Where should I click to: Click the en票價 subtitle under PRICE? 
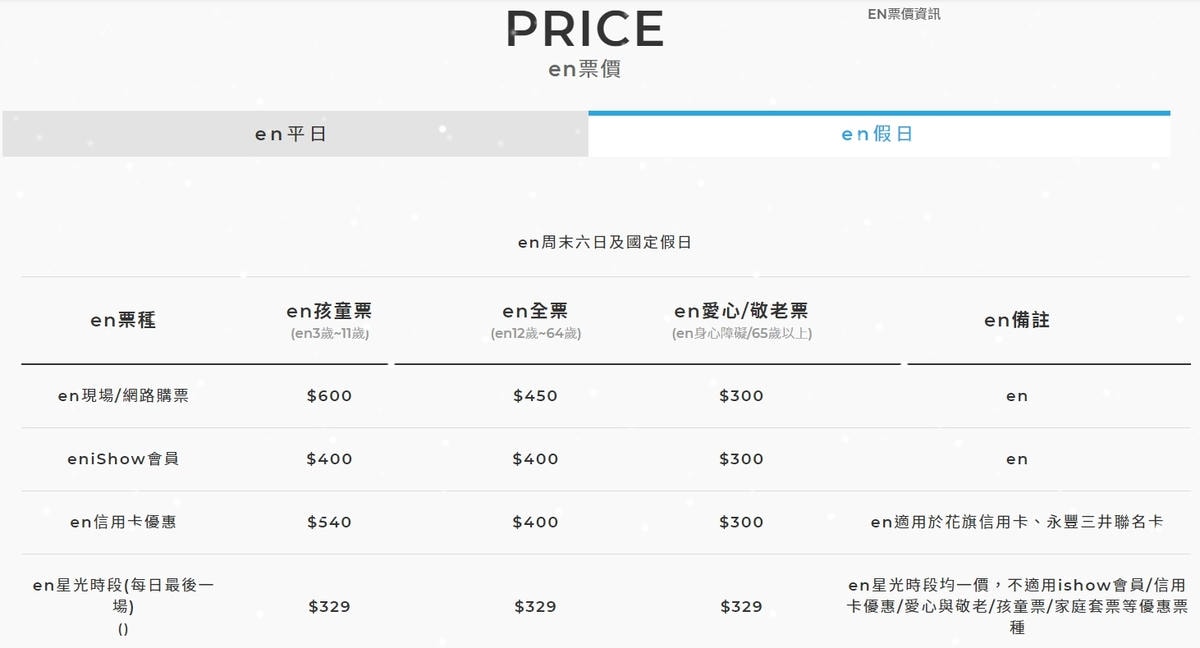point(585,70)
